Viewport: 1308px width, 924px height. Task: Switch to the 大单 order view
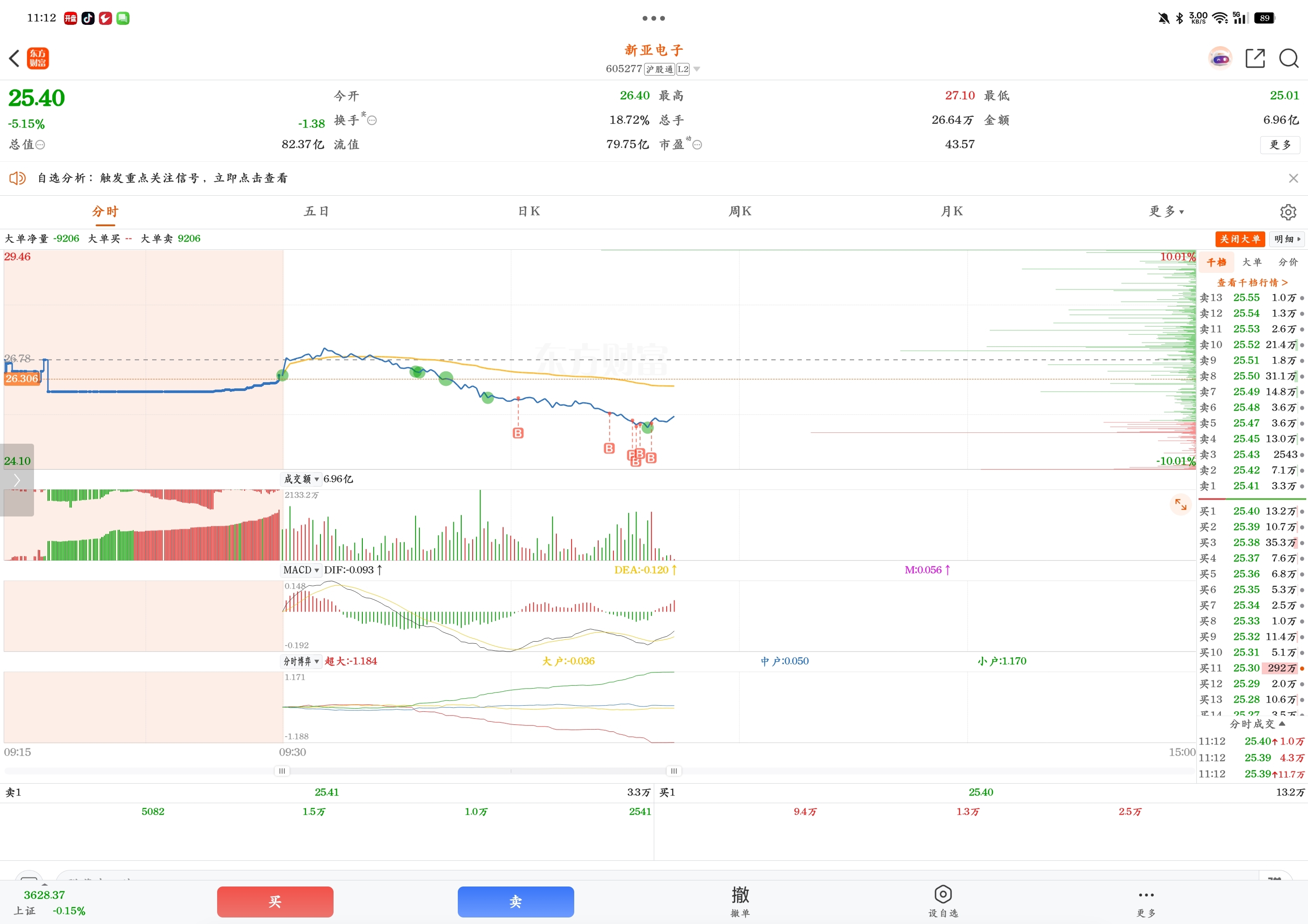pos(1252,262)
